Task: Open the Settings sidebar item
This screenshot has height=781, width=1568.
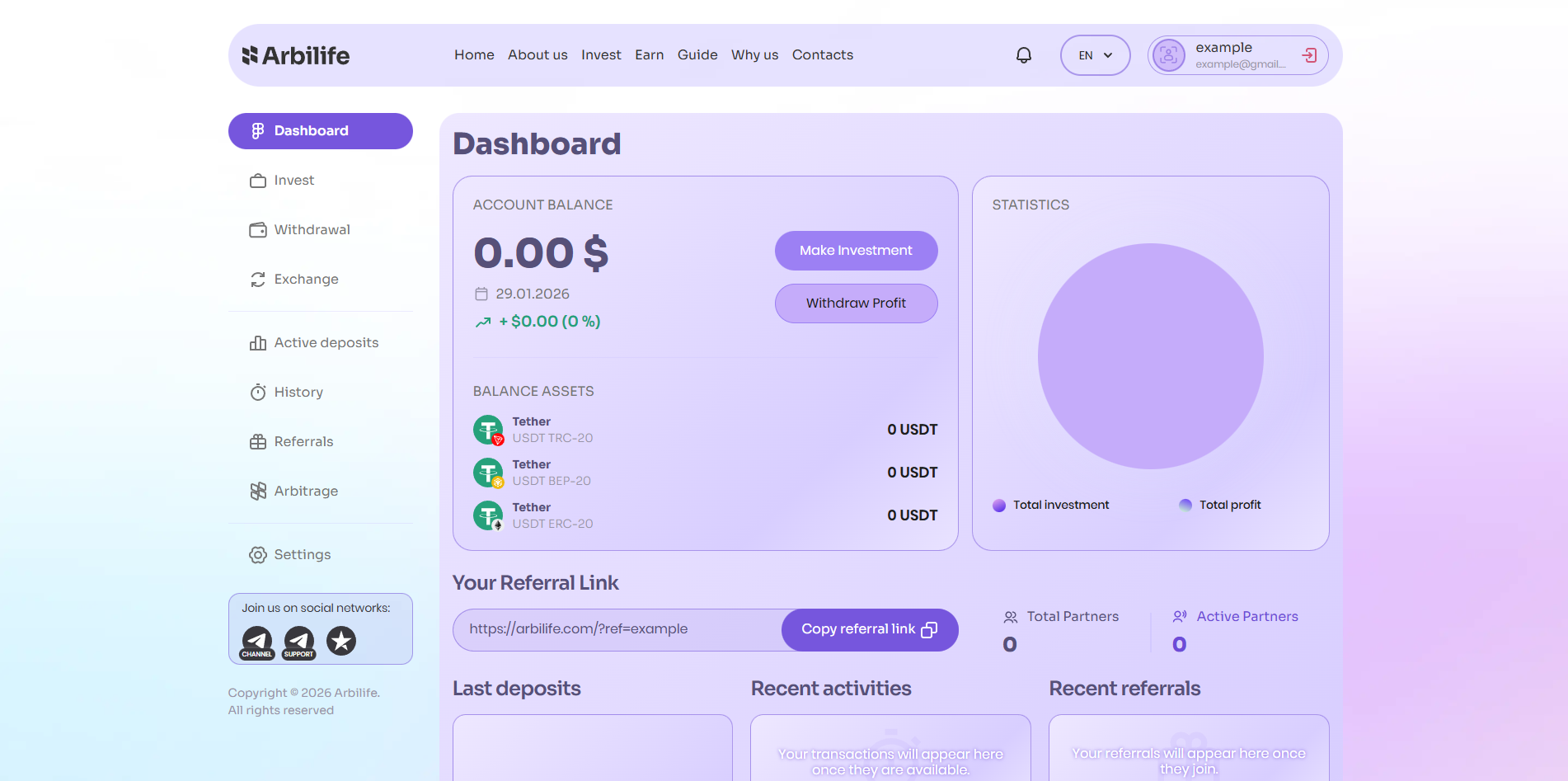Action: click(302, 555)
